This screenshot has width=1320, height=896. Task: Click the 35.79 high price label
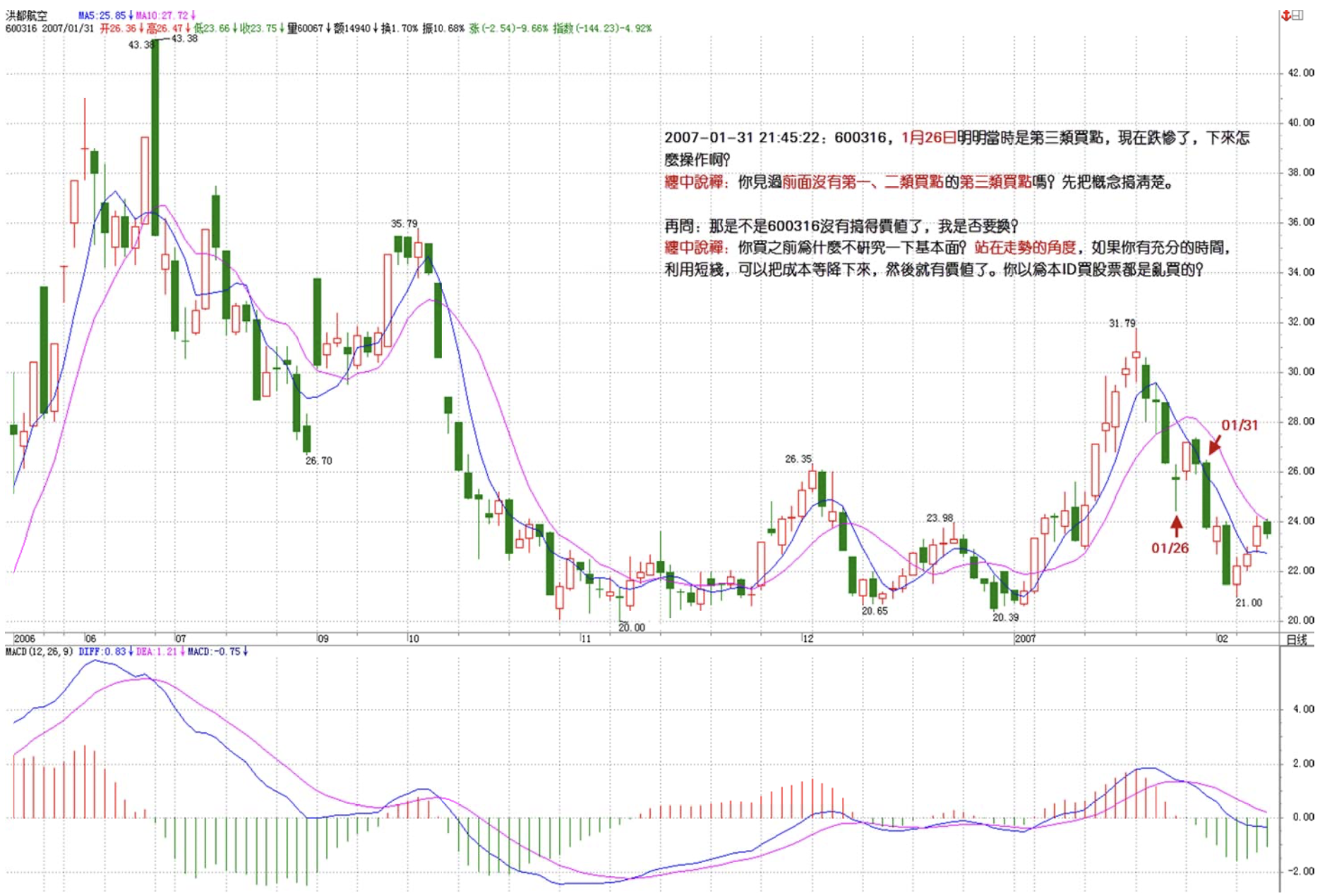tap(404, 224)
